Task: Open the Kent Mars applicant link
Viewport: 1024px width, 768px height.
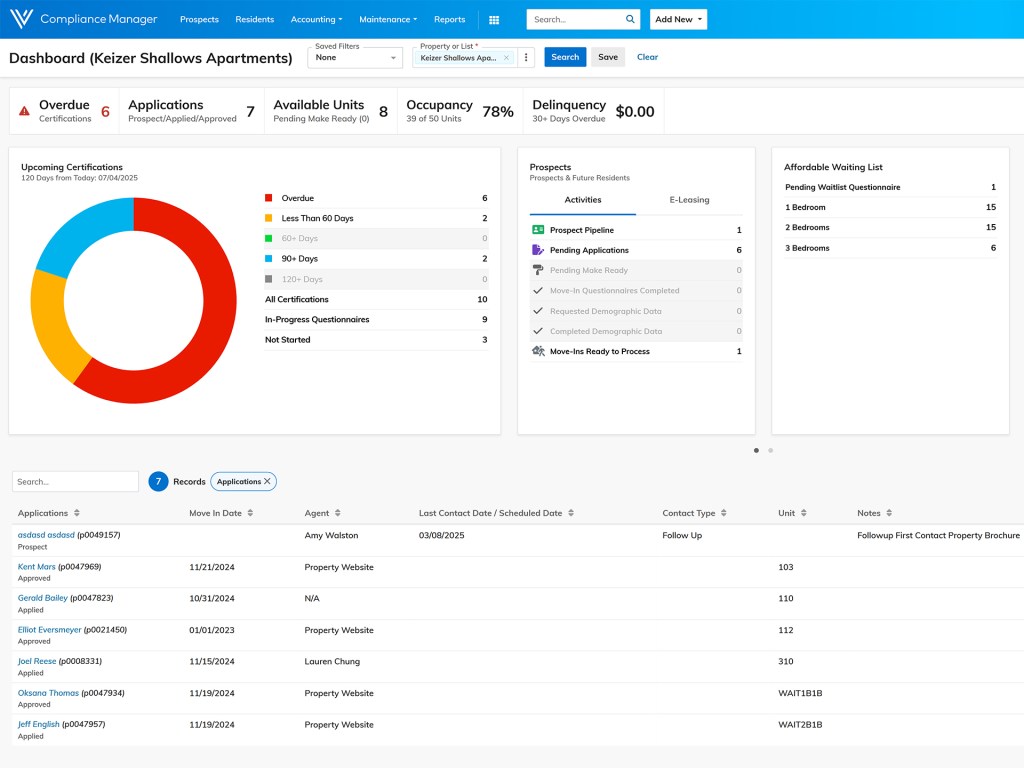Action: click(x=37, y=567)
